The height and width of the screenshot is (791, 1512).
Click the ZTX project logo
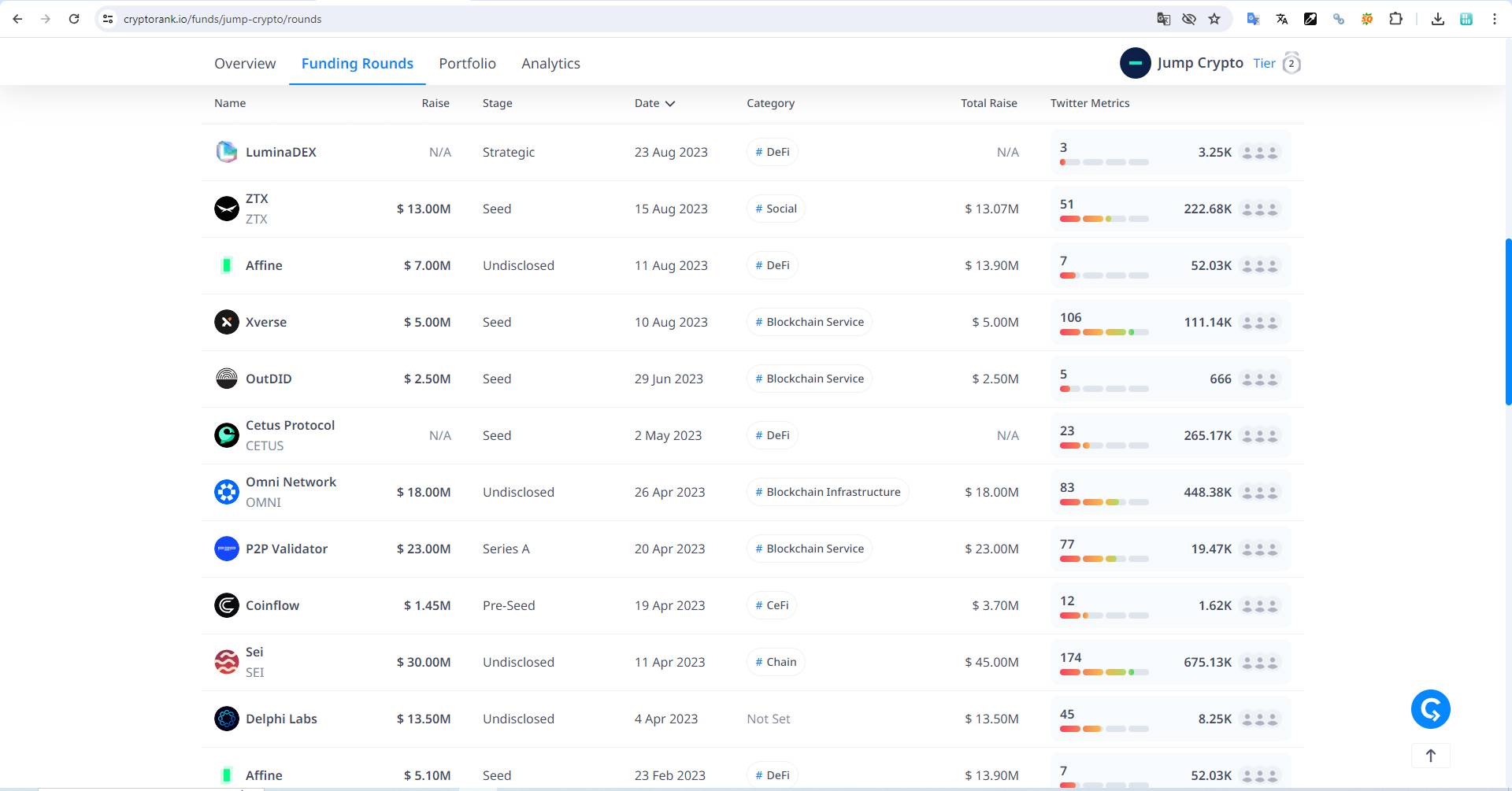click(x=227, y=209)
